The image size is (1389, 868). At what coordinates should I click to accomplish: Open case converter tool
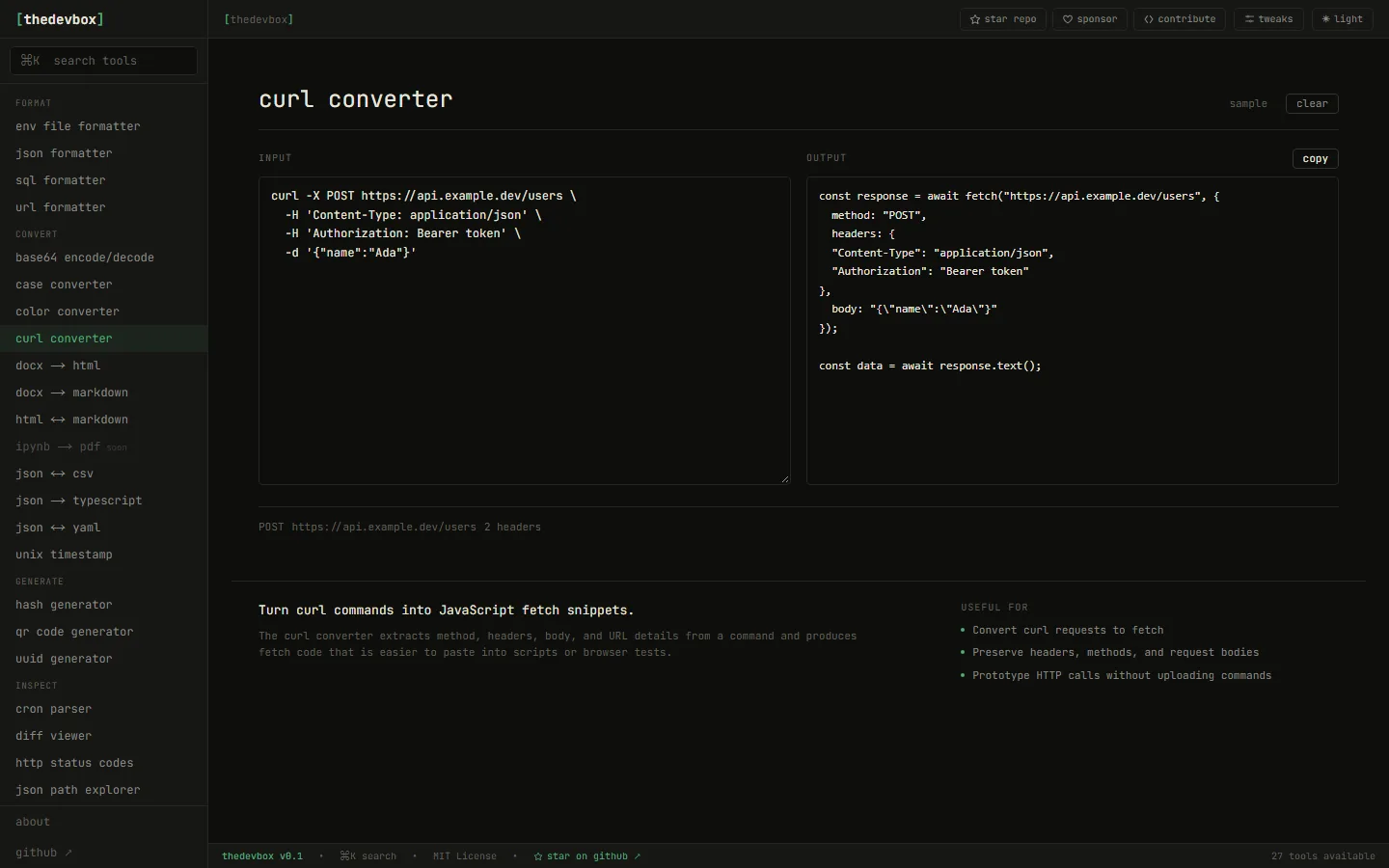(103, 285)
